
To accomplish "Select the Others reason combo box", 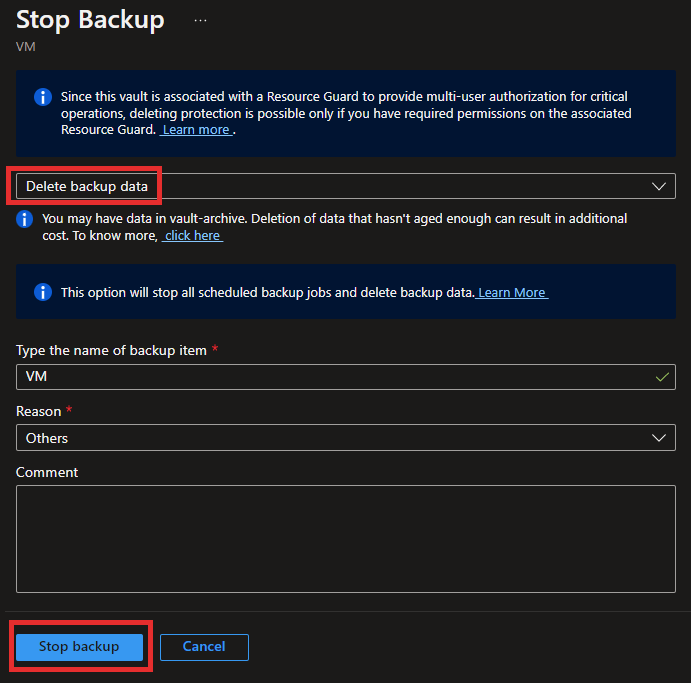I will [346, 438].
